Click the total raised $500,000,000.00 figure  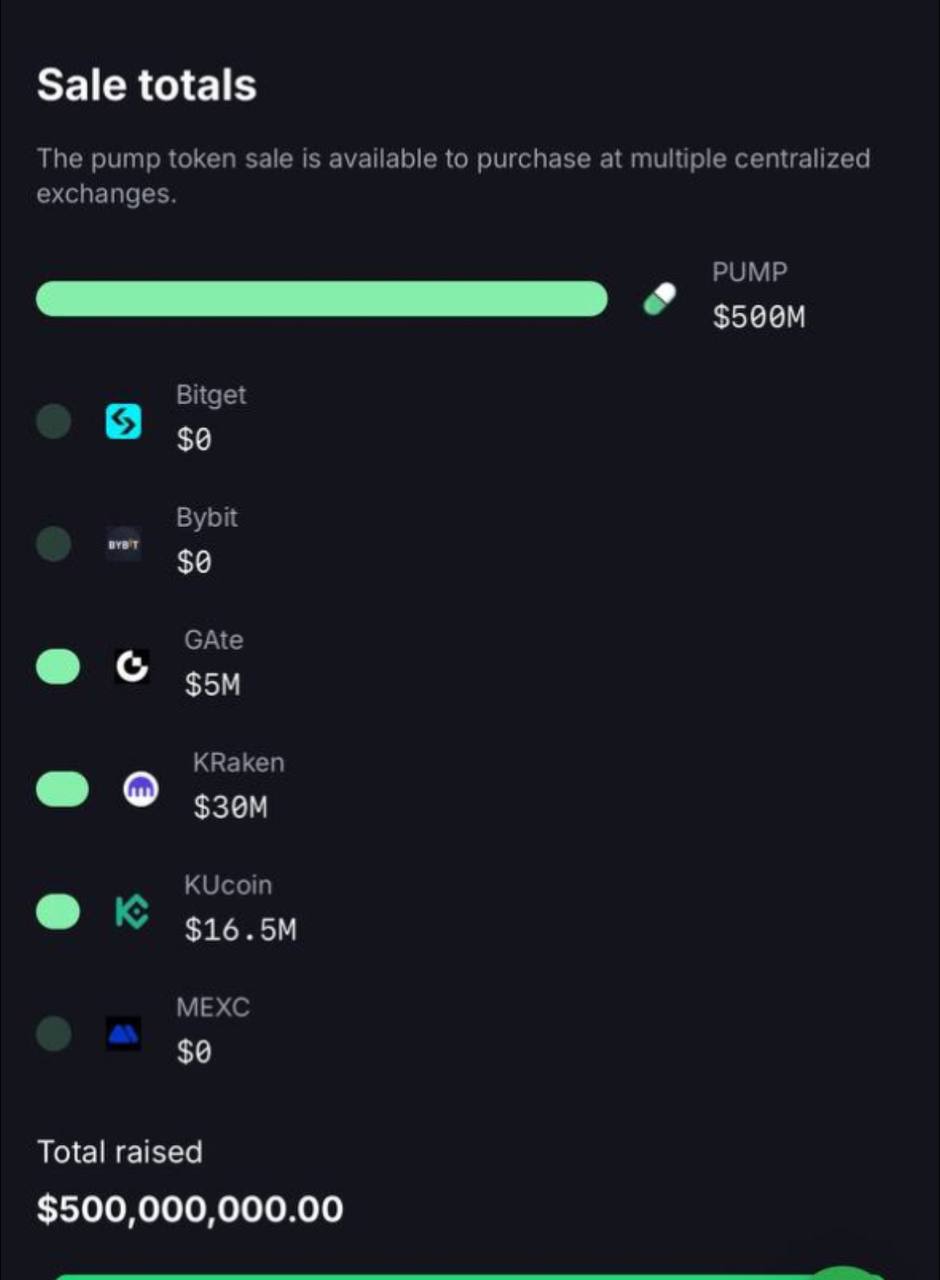(x=190, y=1209)
